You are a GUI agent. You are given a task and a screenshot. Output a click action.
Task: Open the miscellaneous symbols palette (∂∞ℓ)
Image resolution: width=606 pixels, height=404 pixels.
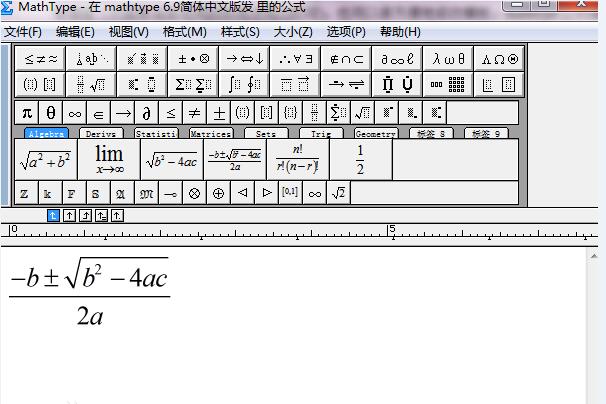[x=397, y=59]
